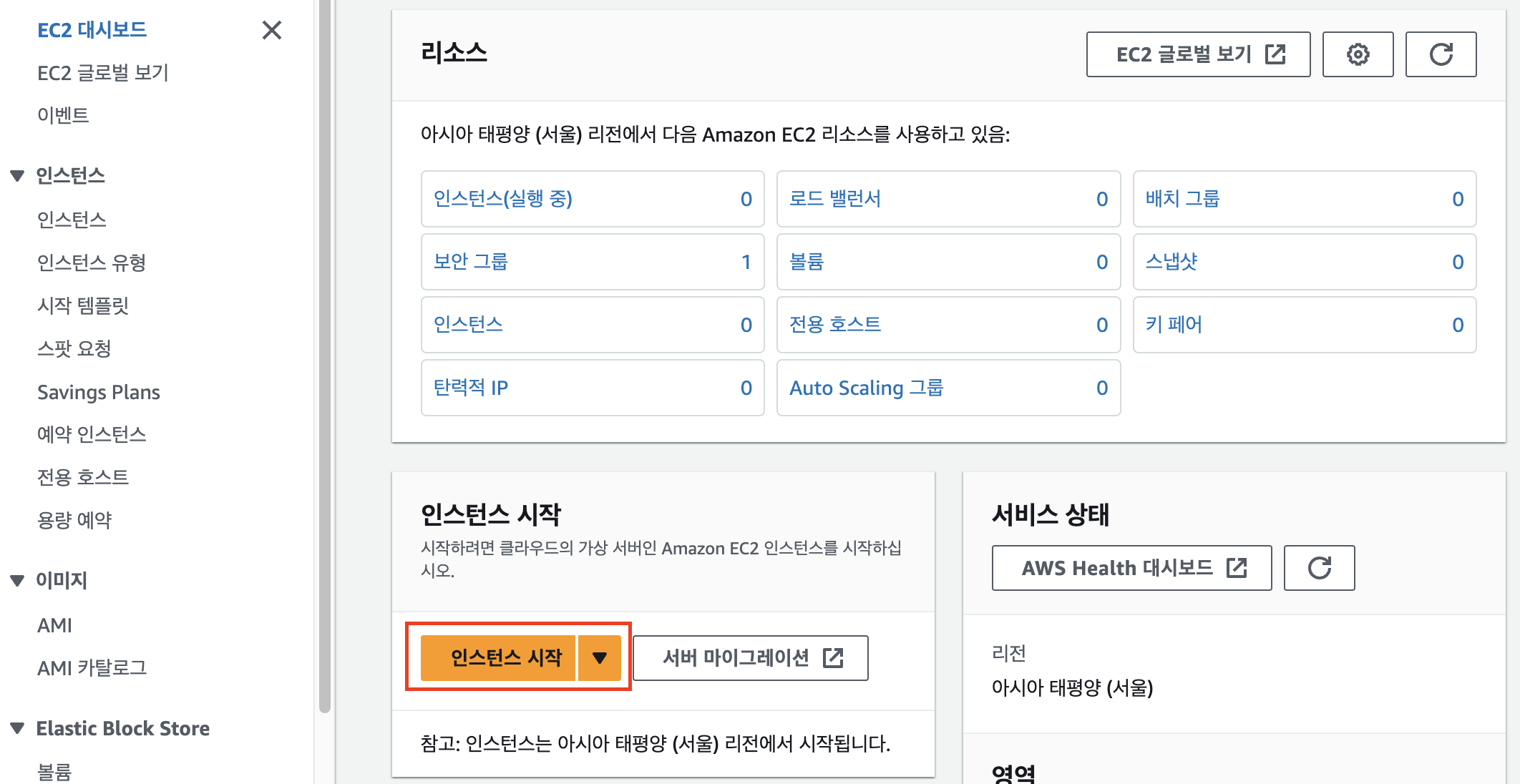Select 시작 템플릿 in the sidebar
This screenshot has width=1520, height=784.
pos(83,306)
